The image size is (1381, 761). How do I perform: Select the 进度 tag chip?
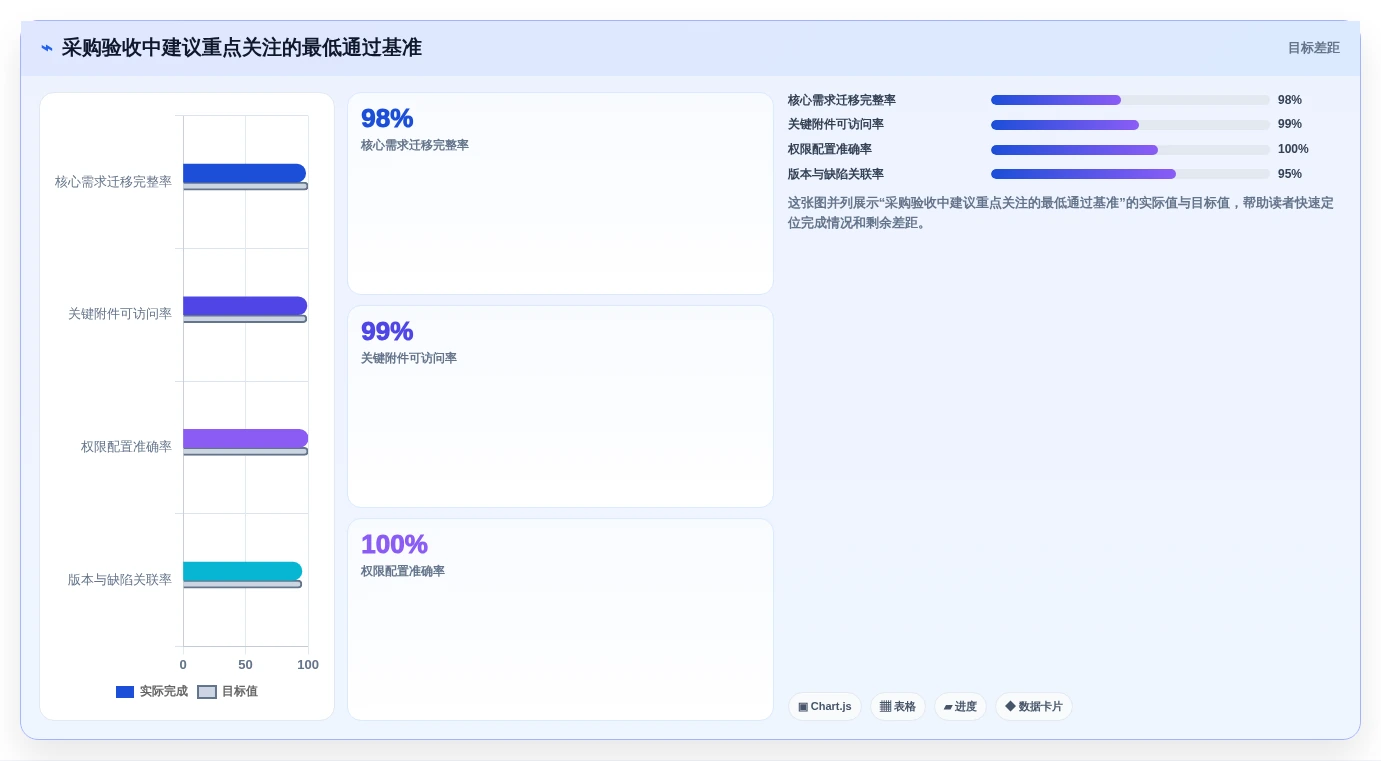960,706
